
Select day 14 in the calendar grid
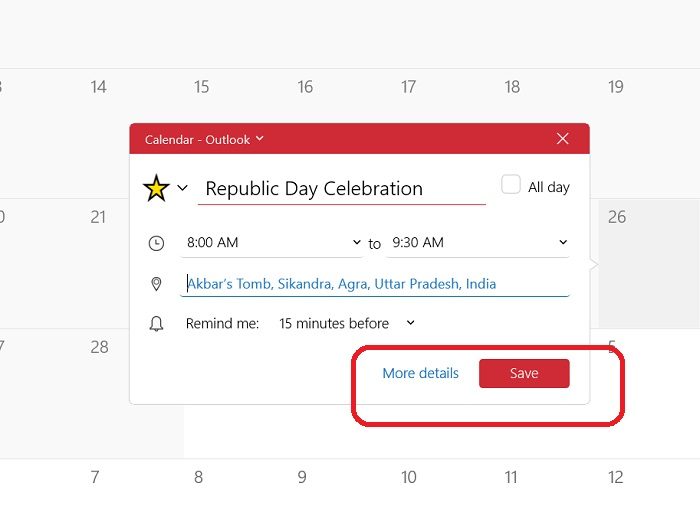(x=98, y=87)
